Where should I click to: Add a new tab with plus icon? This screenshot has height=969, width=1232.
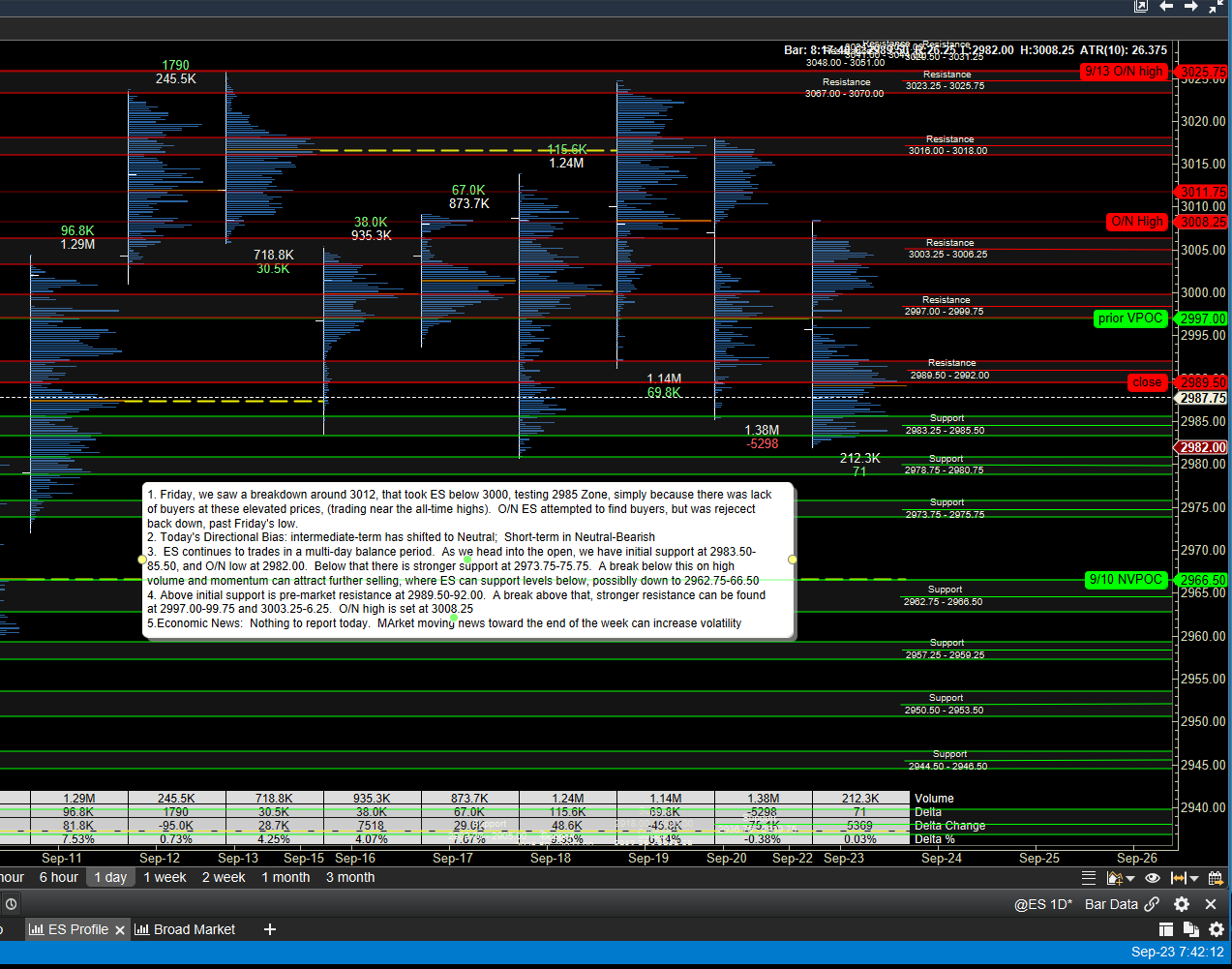(270, 929)
